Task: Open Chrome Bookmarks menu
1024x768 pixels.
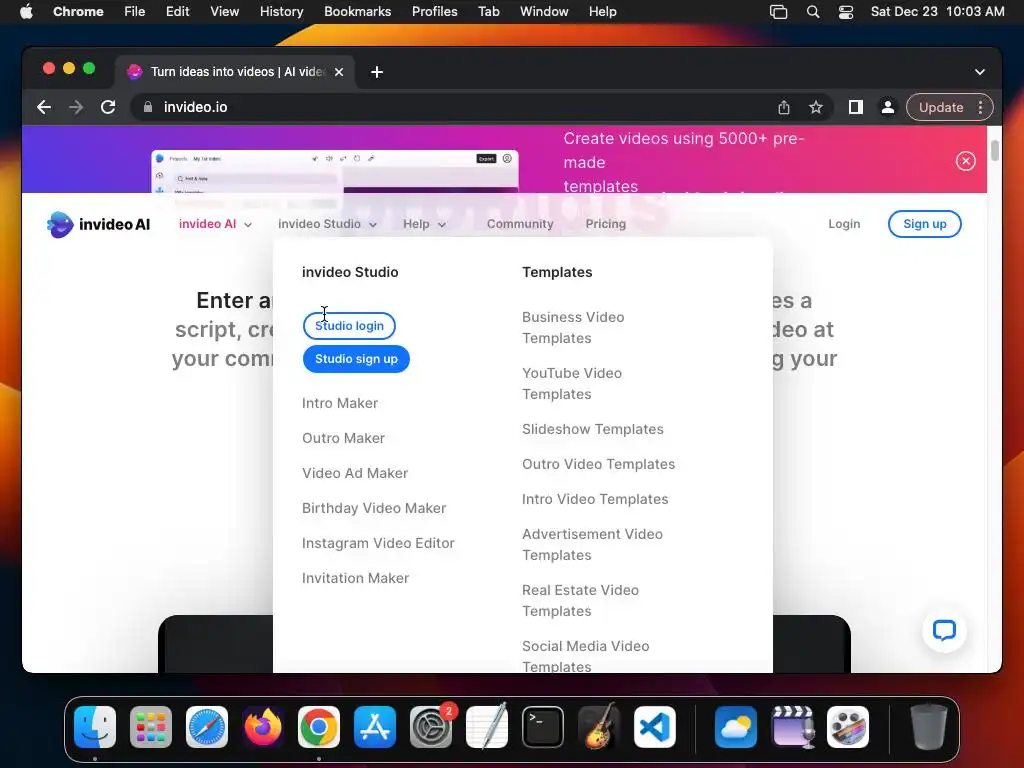Action: (x=358, y=12)
